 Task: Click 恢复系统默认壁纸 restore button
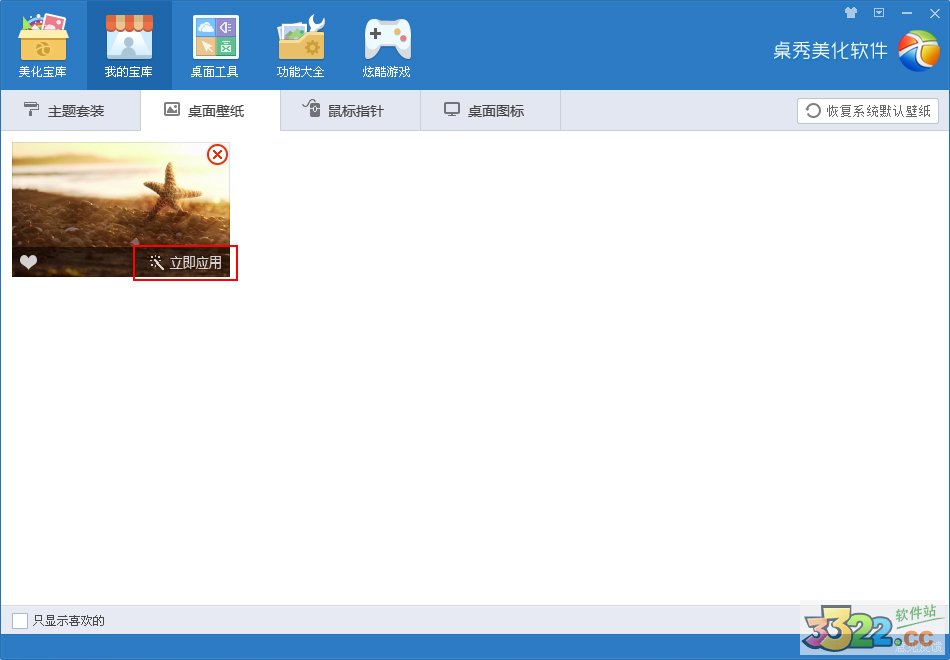[x=868, y=111]
